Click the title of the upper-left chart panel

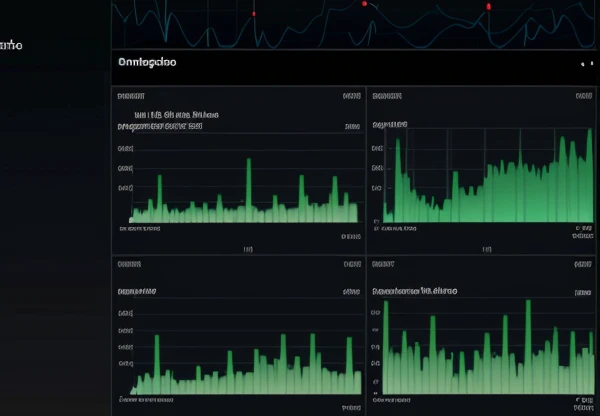(x=130, y=97)
